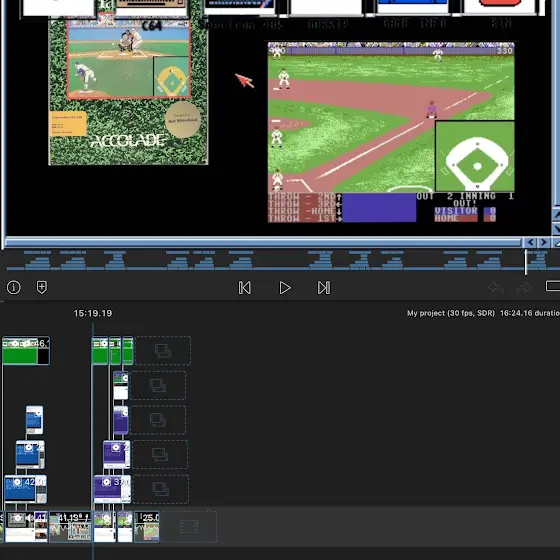Screen dimensions: 560x560
Task: Undo the last edit
Action: pyautogui.click(x=496, y=287)
